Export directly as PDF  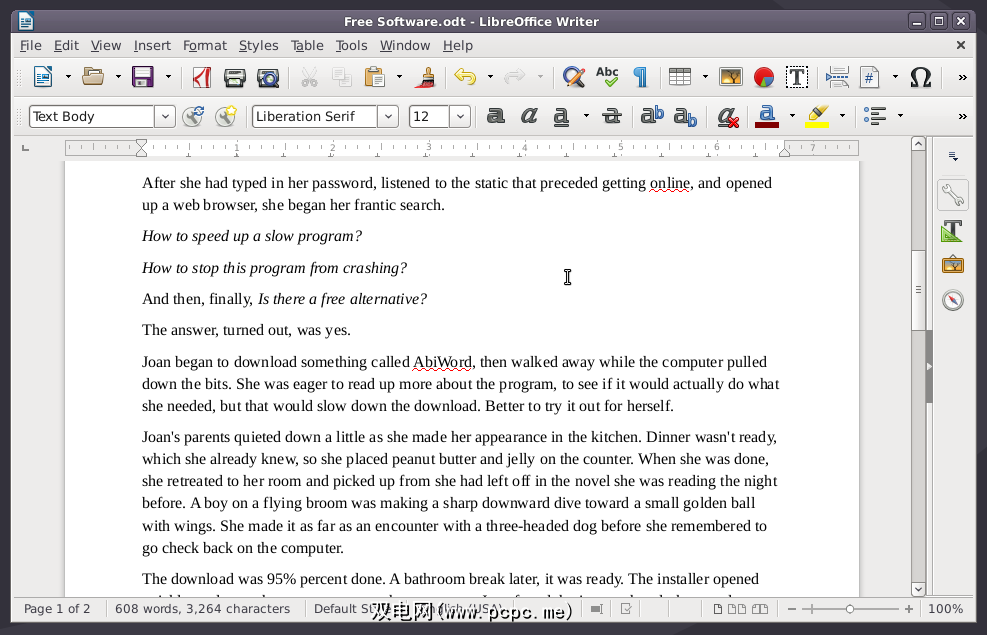coord(201,77)
